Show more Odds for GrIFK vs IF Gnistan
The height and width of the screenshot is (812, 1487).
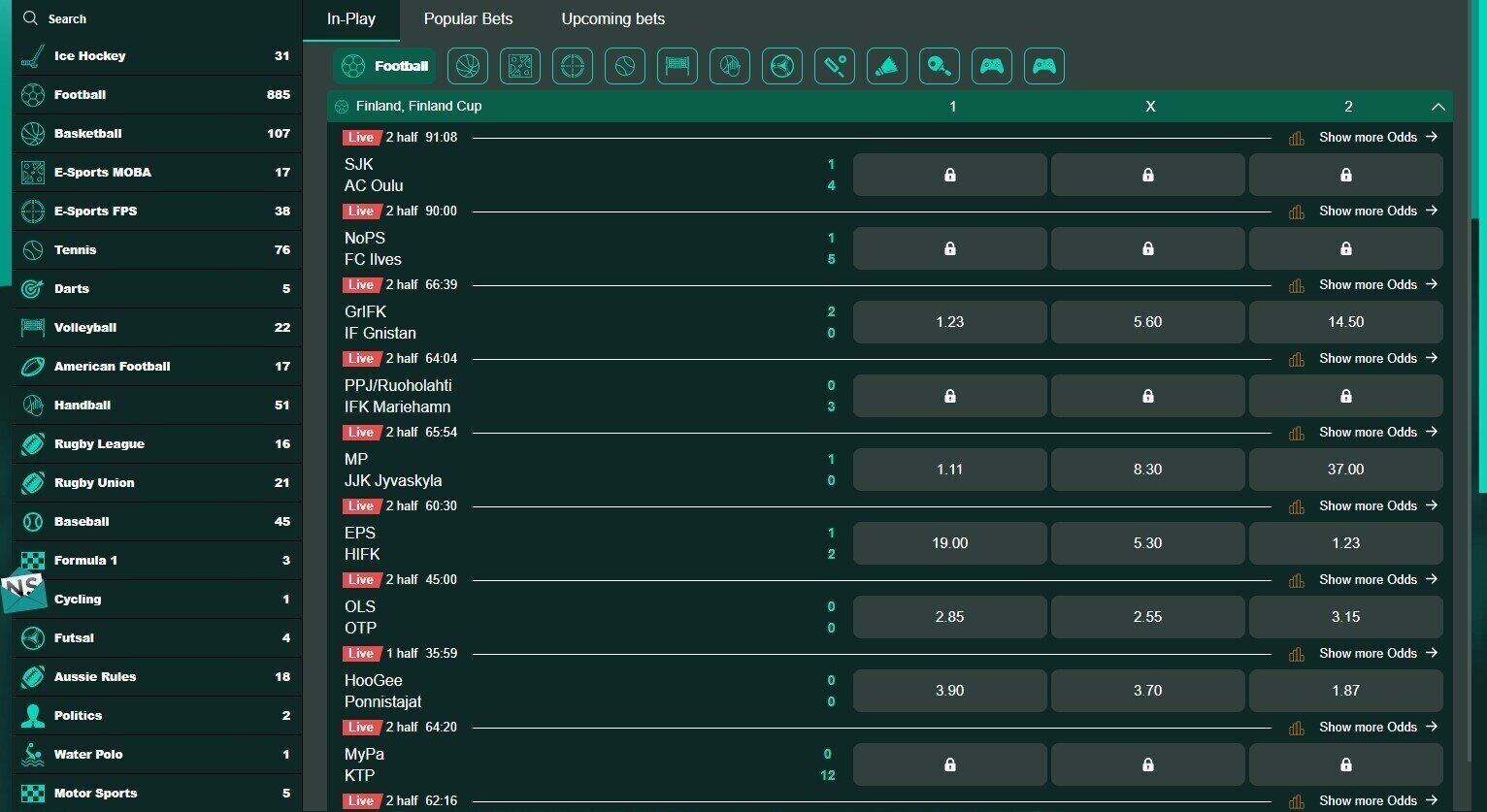pos(1378,285)
